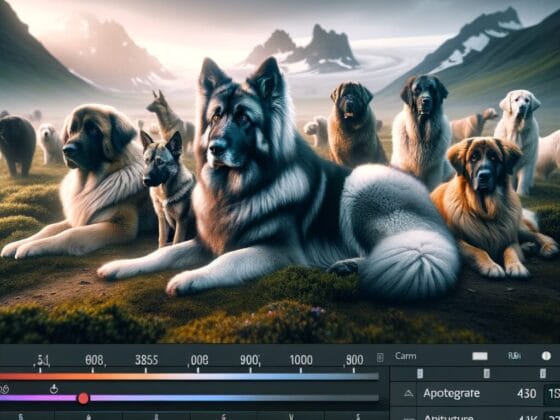Open the 1S box next to Apotegrate
Viewport: 560px width, 420px height.
[552, 394]
